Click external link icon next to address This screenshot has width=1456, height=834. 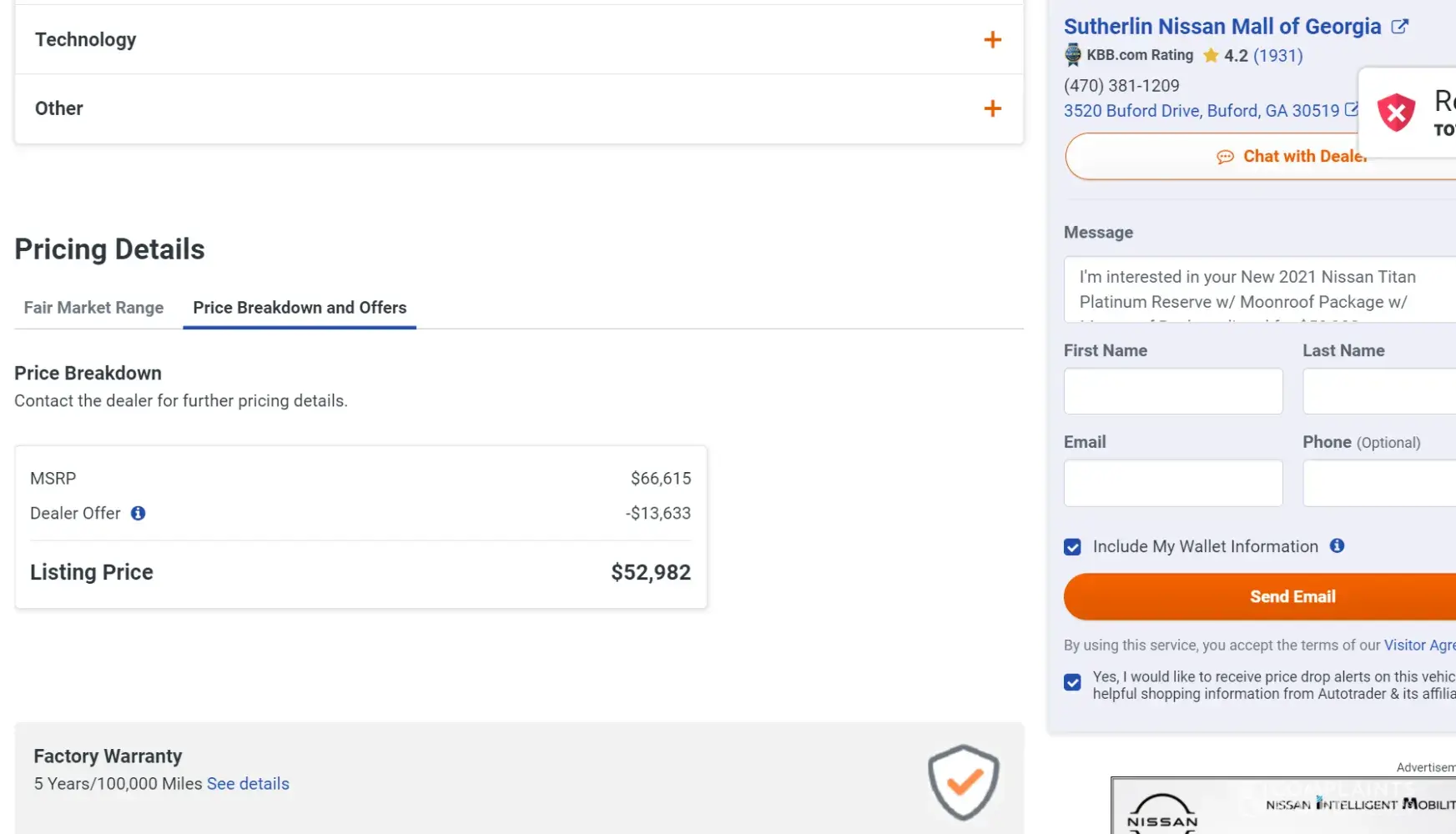coord(1352,110)
